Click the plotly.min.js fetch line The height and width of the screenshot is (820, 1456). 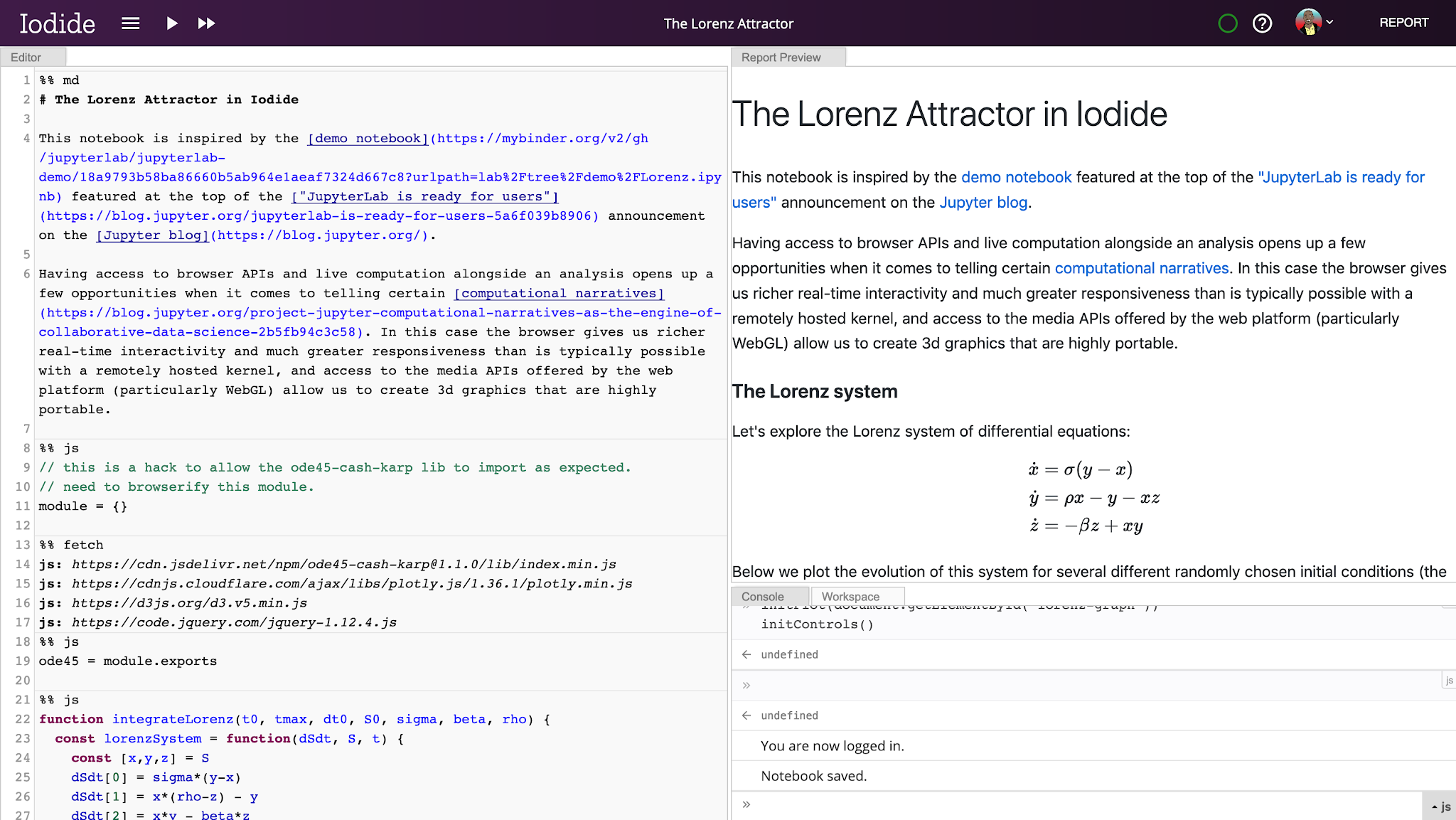click(x=336, y=584)
